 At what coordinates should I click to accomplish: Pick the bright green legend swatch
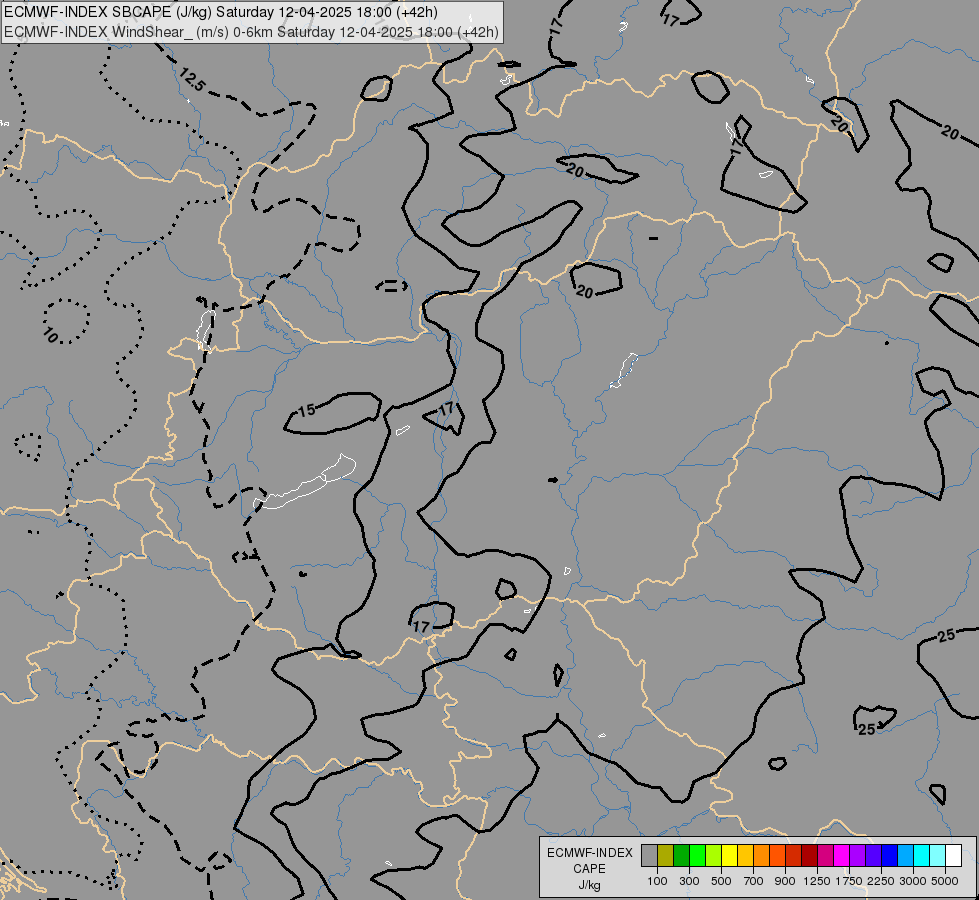click(697, 855)
